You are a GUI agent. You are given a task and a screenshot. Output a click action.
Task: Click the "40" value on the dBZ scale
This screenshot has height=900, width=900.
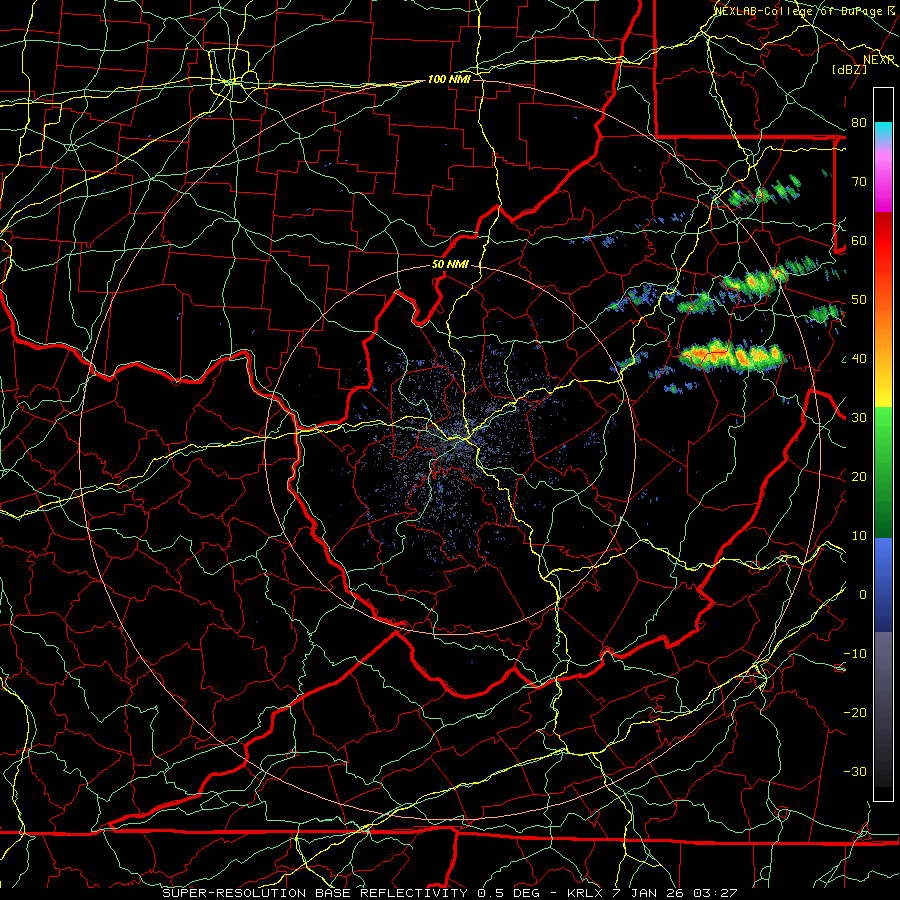coord(859,359)
